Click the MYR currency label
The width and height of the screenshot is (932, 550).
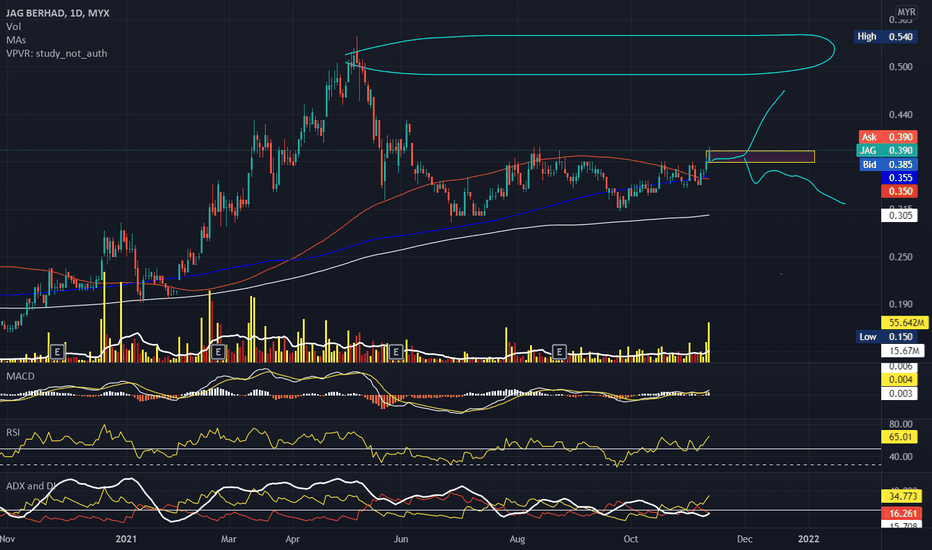coord(906,12)
